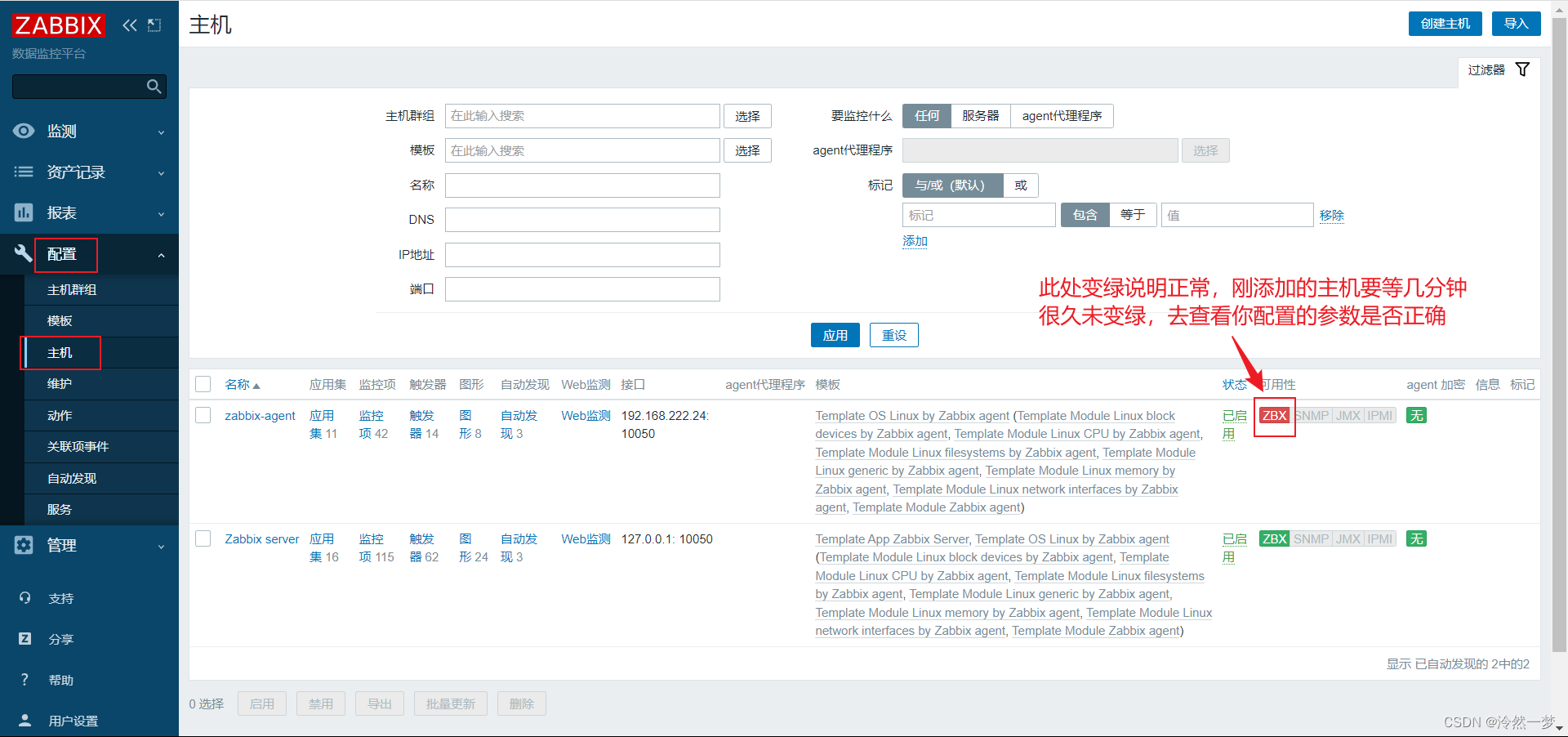Open 动作 submenu item
This screenshot has height=737, width=1568.
[101, 416]
